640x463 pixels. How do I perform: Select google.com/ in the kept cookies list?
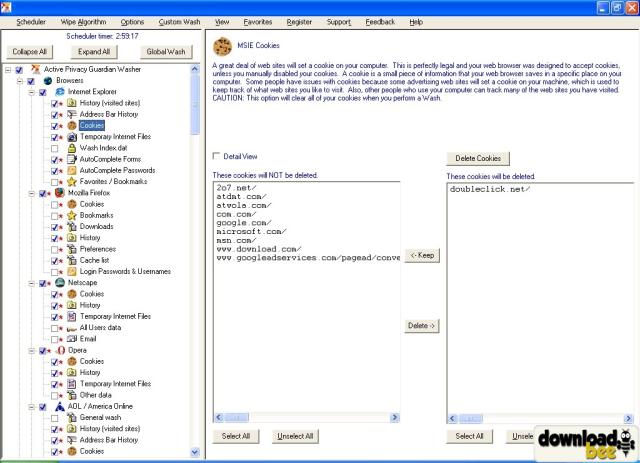coord(244,223)
